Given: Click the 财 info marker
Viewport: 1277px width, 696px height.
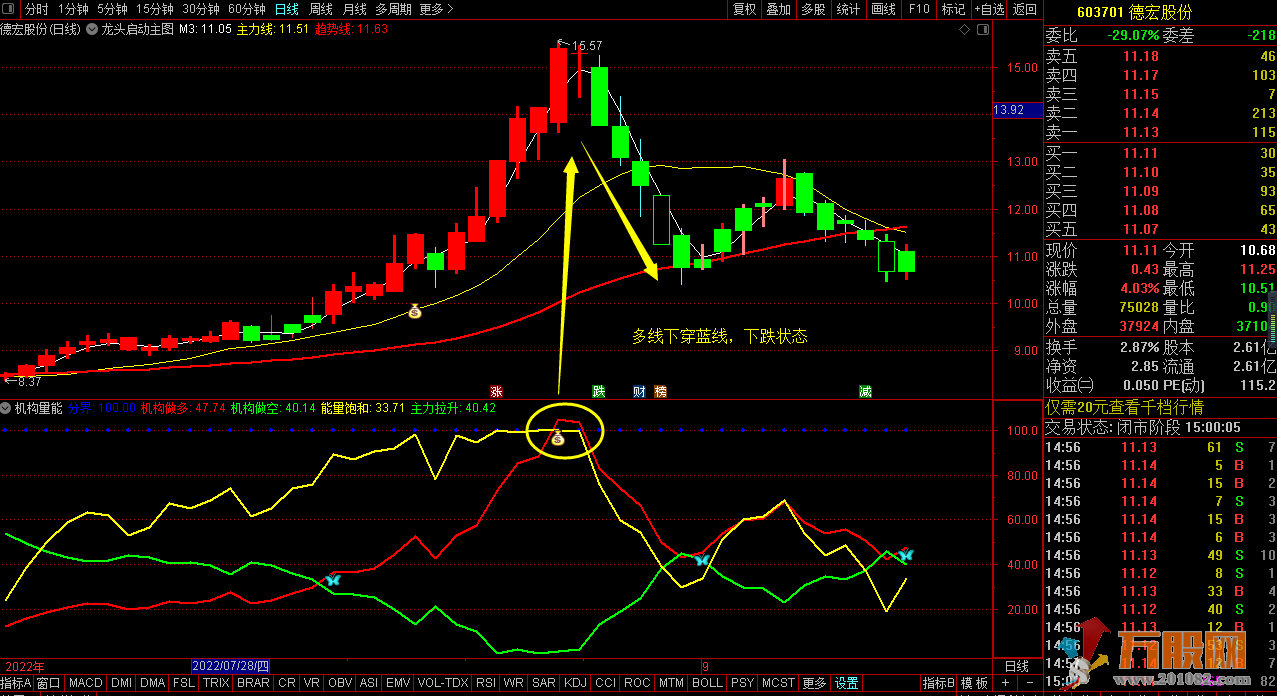Looking at the screenshot, I should click(x=640, y=391).
